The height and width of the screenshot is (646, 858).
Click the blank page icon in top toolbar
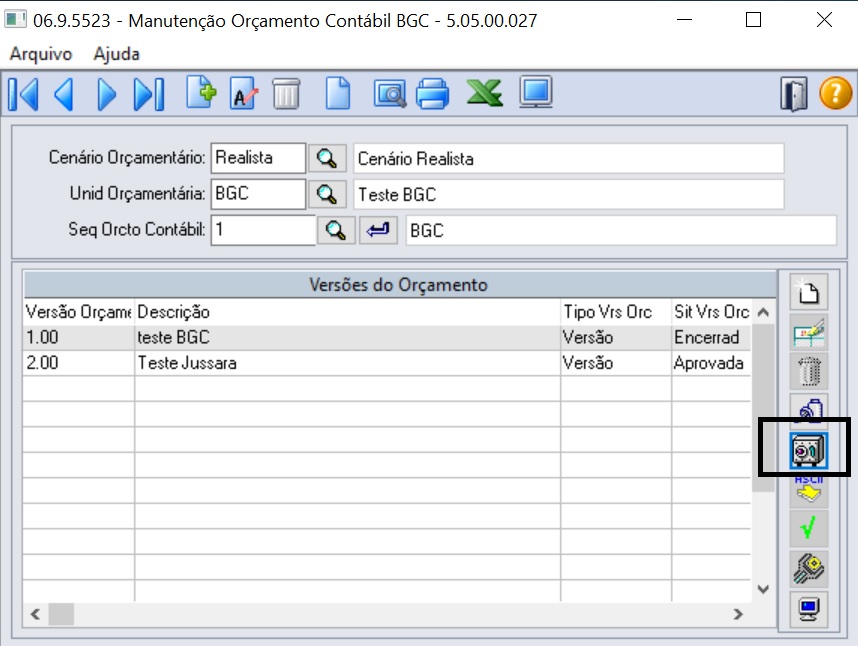(x=338, y=93)
